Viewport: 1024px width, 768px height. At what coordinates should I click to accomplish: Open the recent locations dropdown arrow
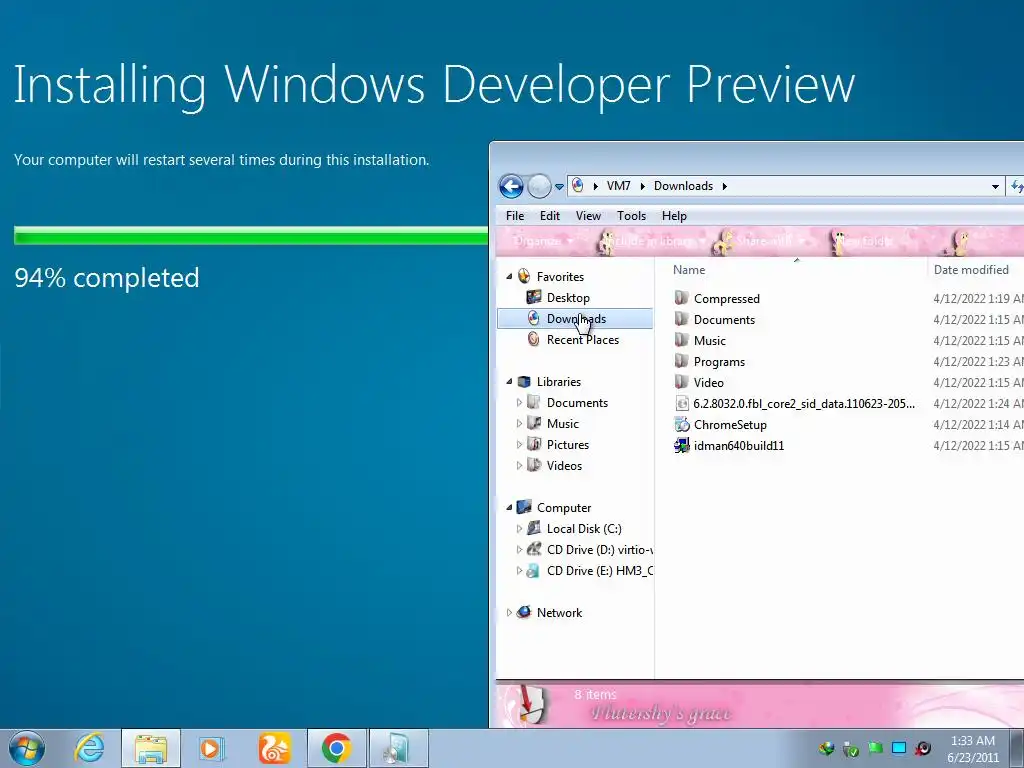point(559,187)
